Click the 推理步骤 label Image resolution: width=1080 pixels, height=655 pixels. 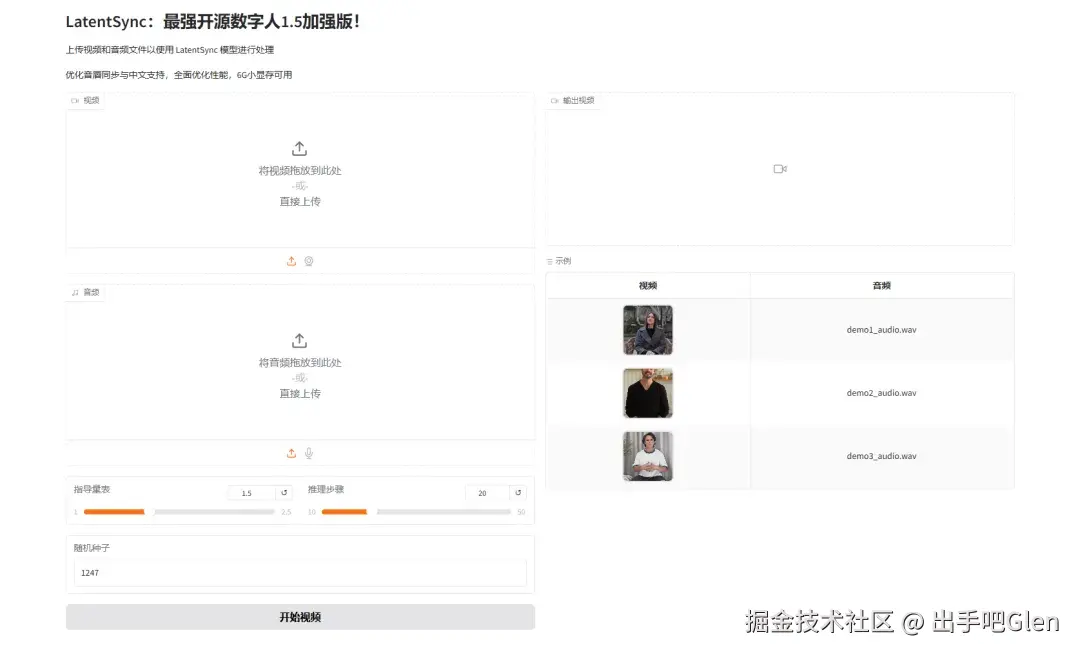[x=326, y=490]
